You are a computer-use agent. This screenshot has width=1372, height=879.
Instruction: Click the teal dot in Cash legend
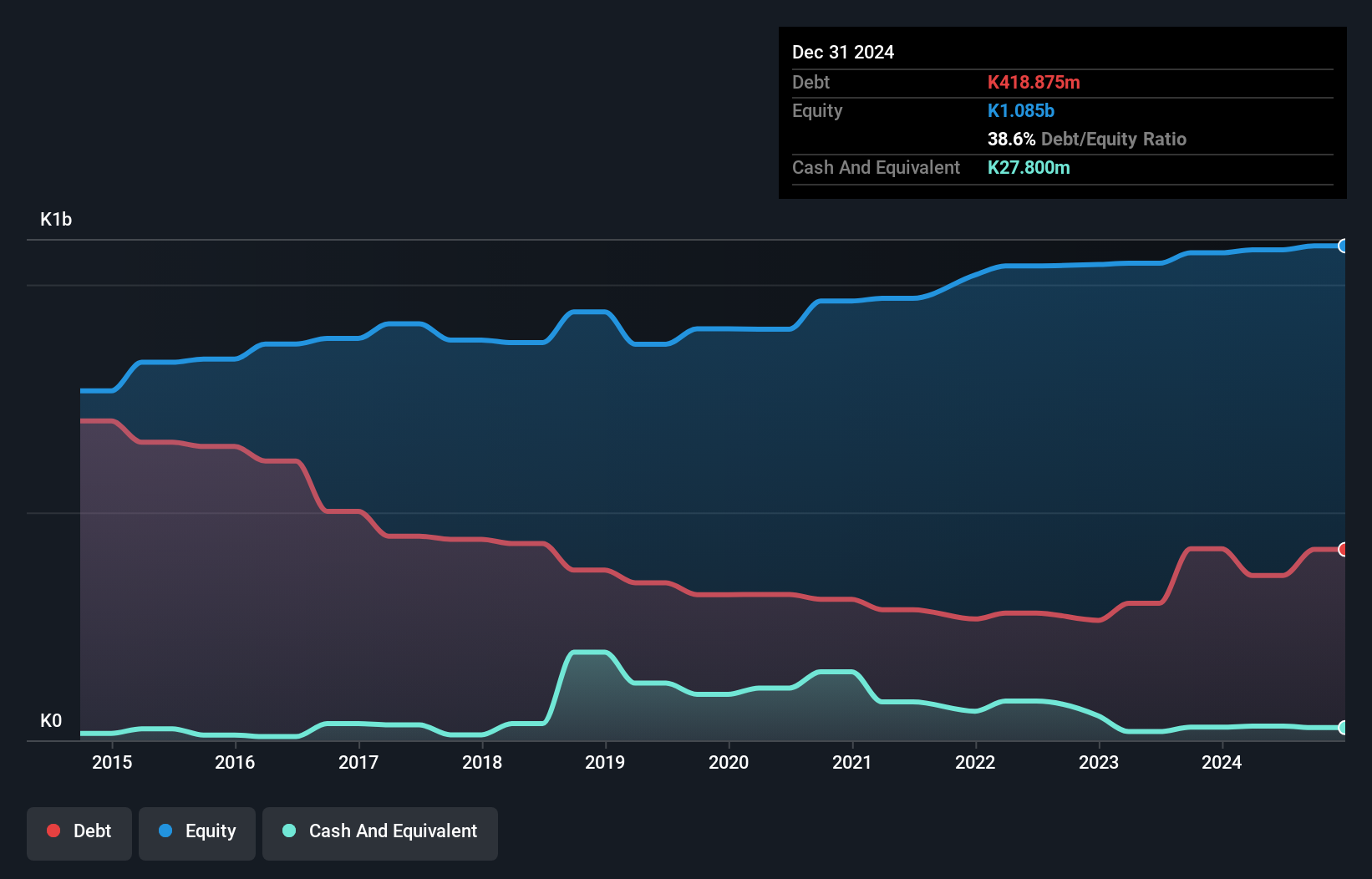point(289,831)
